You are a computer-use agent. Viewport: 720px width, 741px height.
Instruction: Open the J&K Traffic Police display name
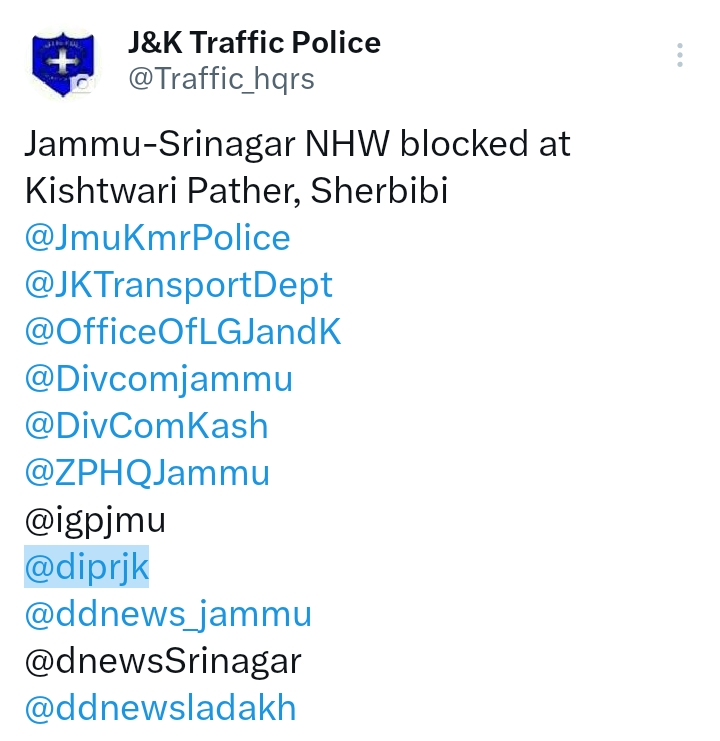254,43
